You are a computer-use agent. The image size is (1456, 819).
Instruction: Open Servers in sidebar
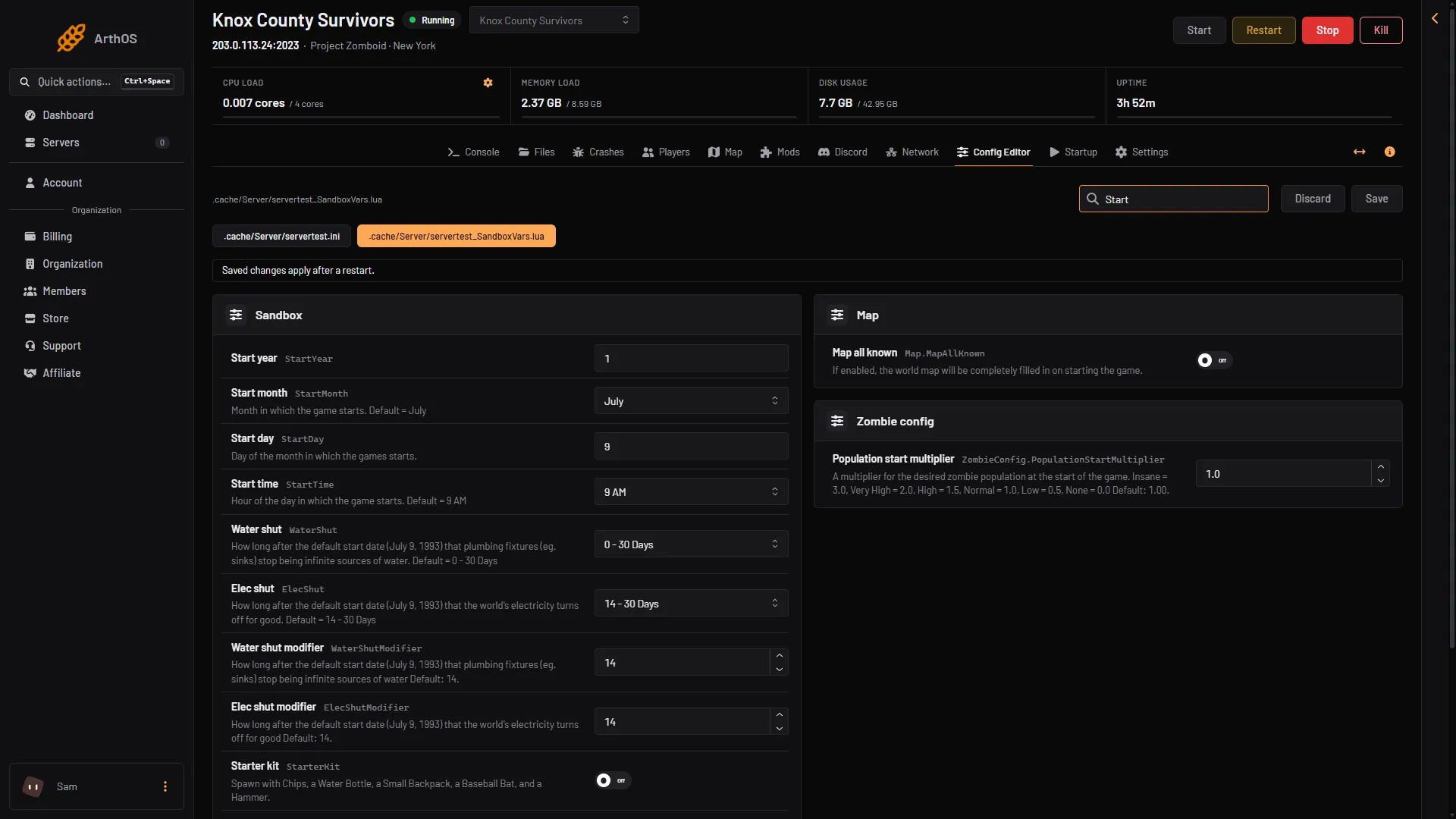click(x=96, y=143)
